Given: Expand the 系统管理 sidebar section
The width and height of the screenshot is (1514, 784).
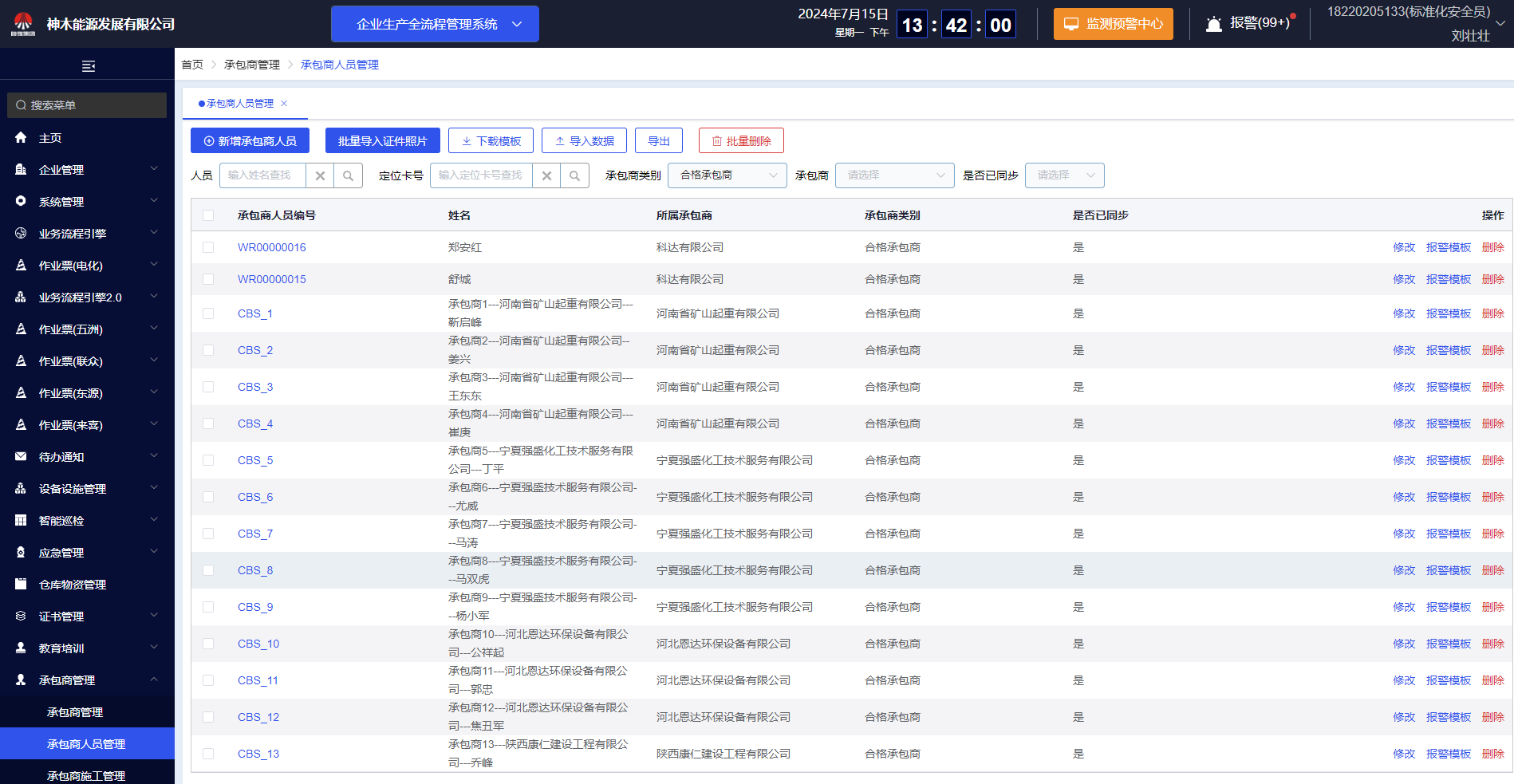Looking at the screenshot, I should (85, 201).
